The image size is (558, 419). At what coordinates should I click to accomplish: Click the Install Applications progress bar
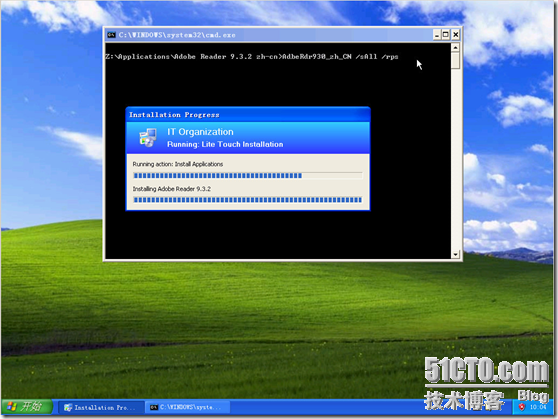[x=248, y=176]
